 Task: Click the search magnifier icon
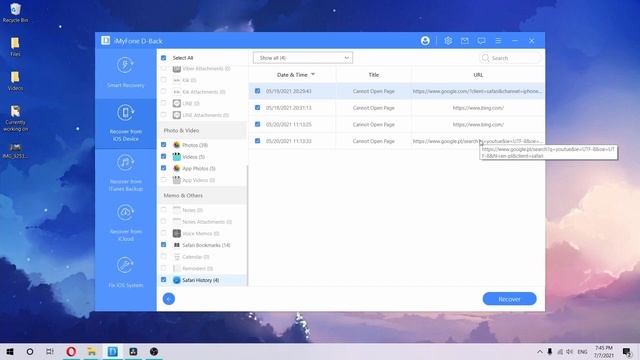click(485, 58)
